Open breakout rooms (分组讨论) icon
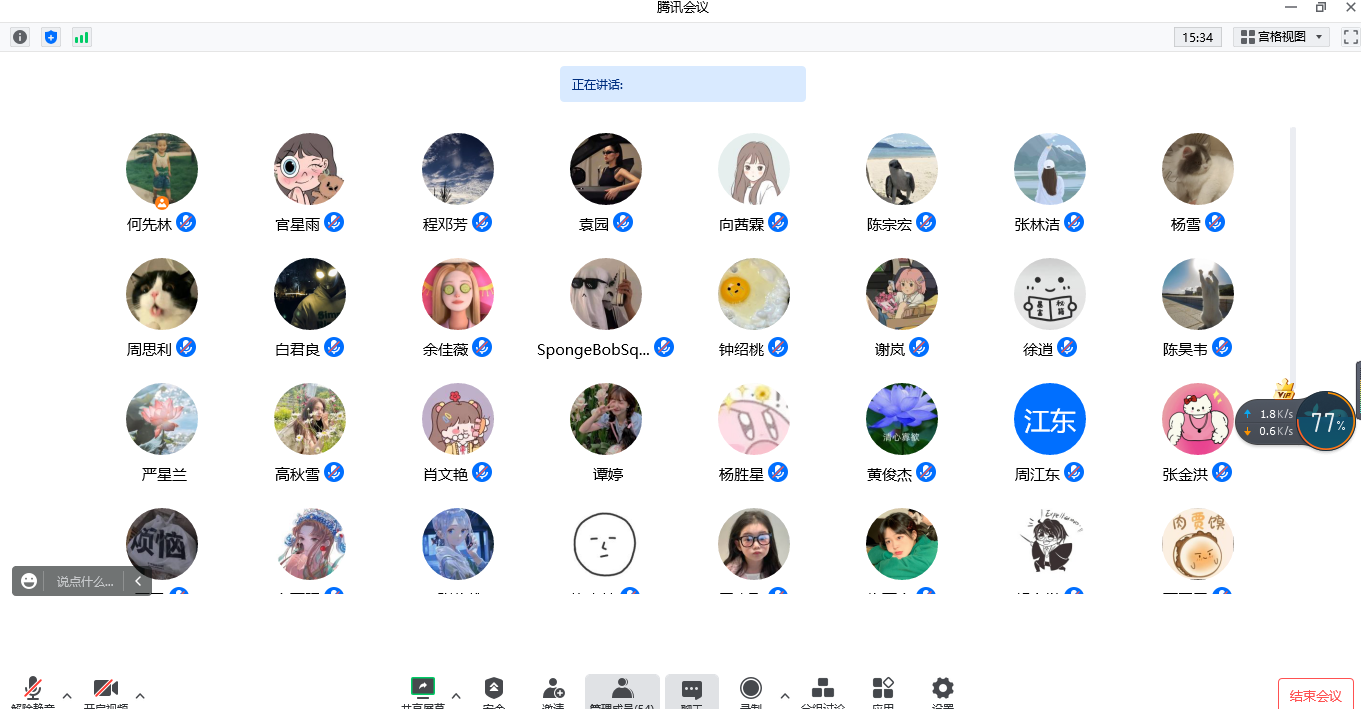Image resolution: width=1361 pixels, height=709 pixels. click(x=823, y=689)
